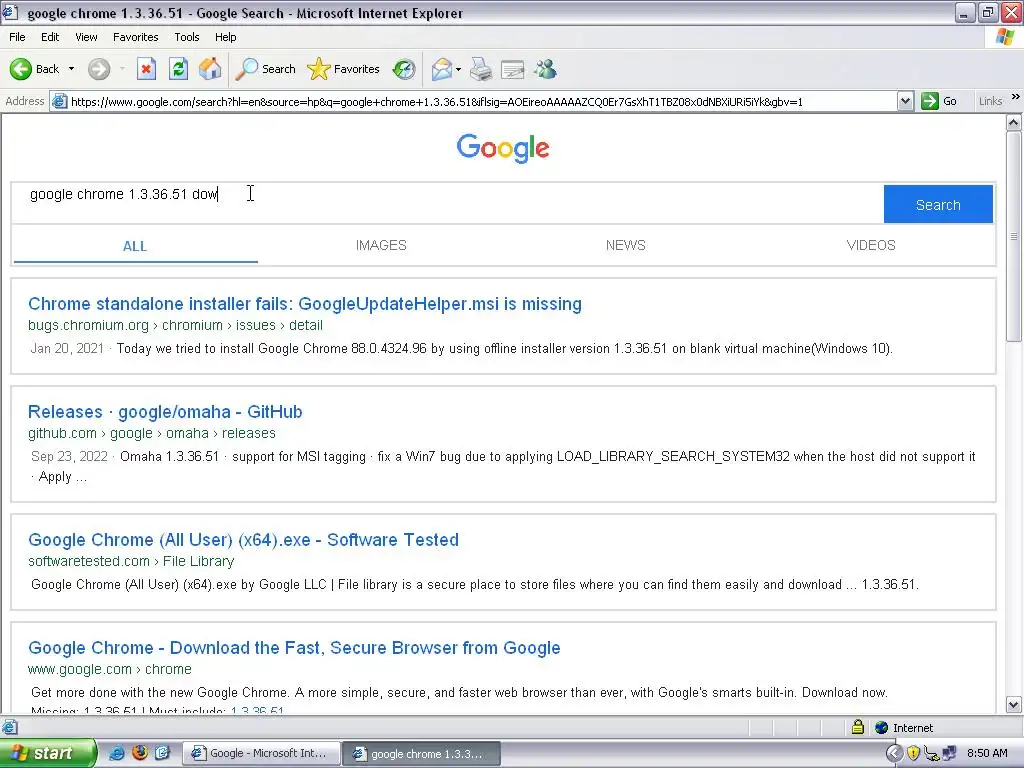
Task: Click the status bar page icon
Action: click(9, 728)
